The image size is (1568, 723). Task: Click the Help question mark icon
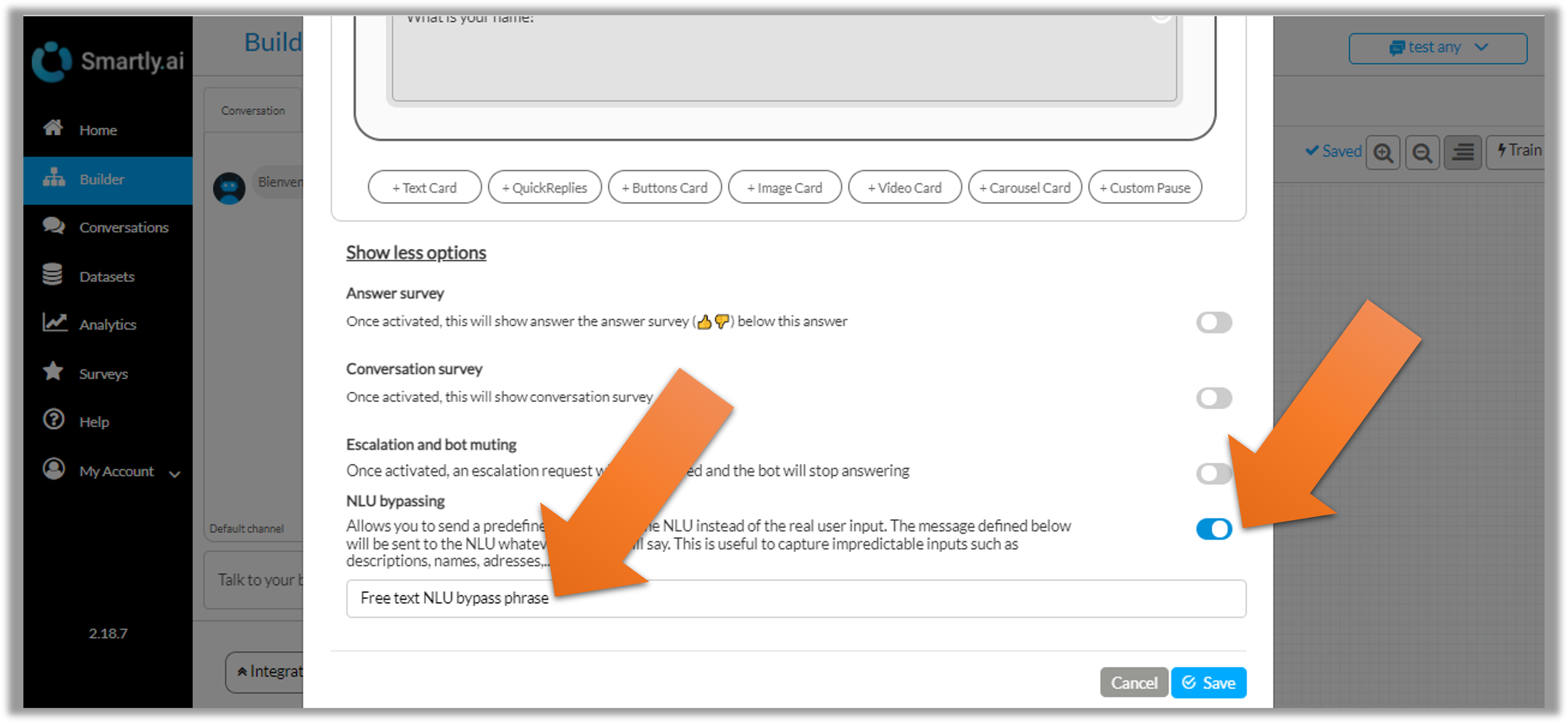(x=53, y=420)
